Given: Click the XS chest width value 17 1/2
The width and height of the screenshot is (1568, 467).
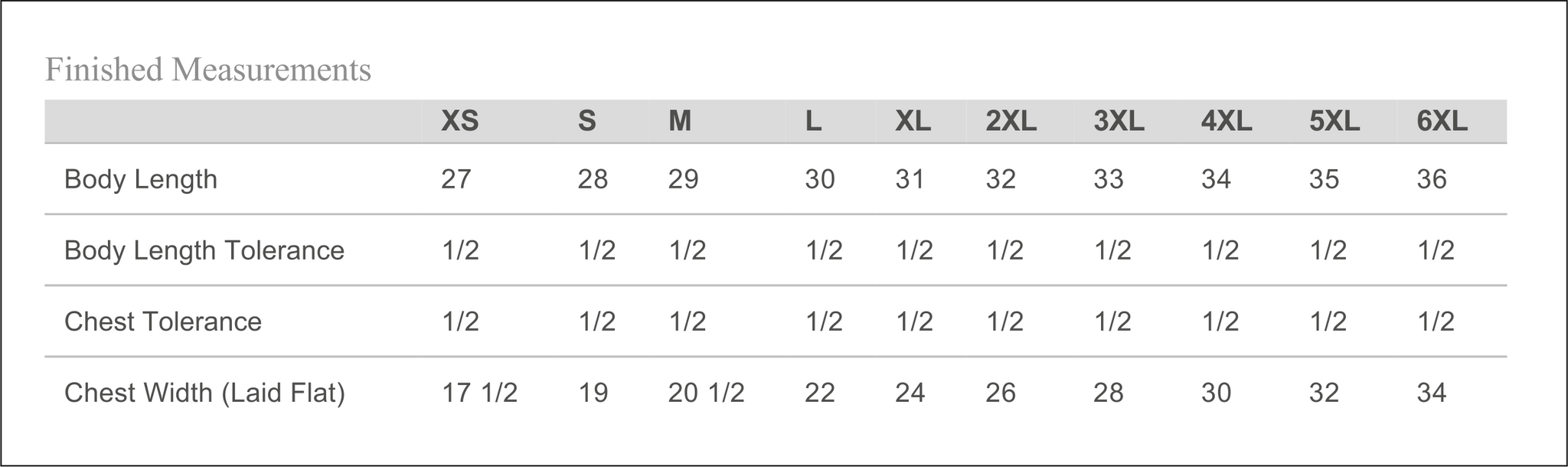Looking at the screenshot, I should [479, 393].
